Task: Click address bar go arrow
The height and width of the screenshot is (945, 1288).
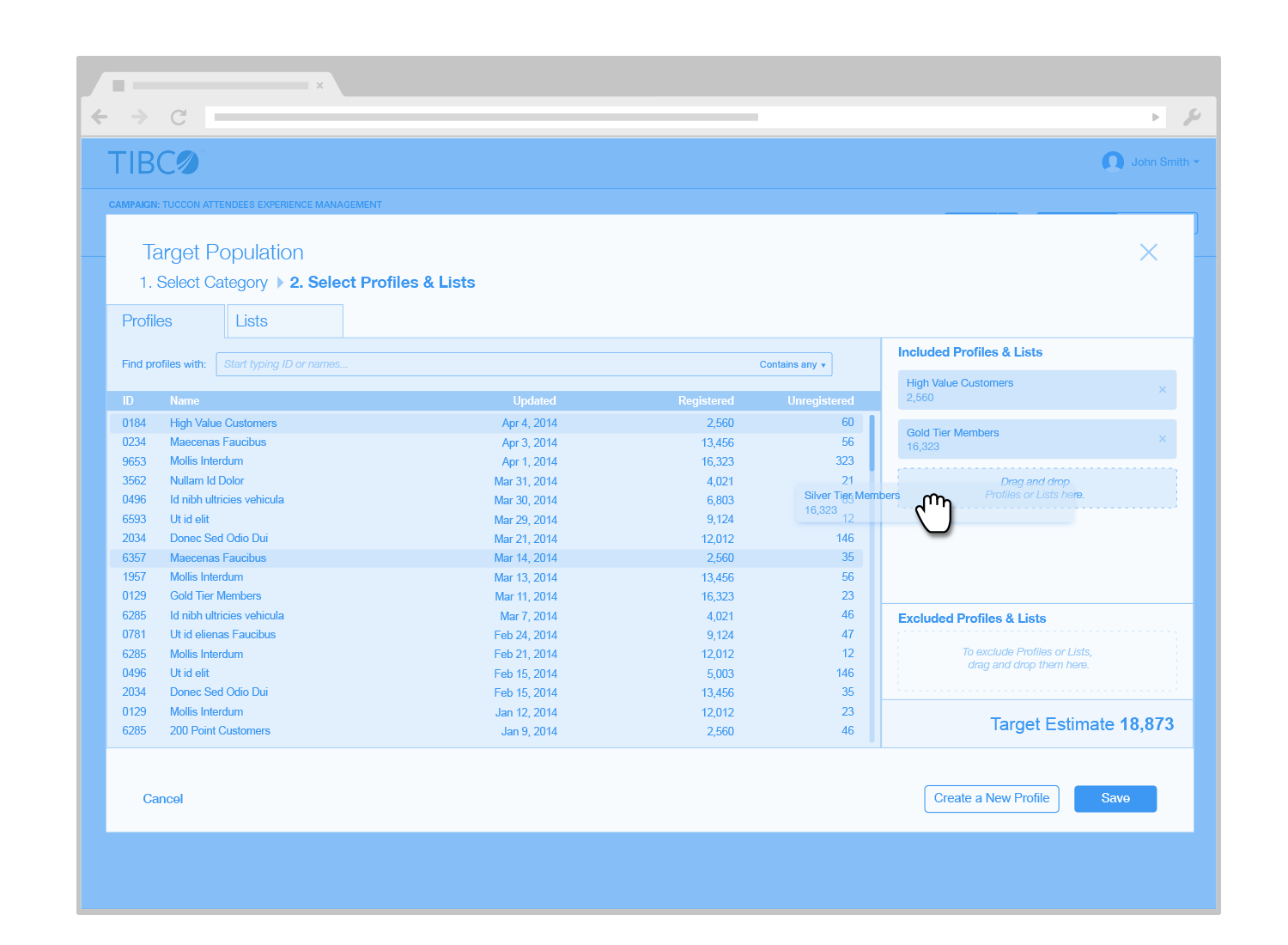Action: point(1156,117)
